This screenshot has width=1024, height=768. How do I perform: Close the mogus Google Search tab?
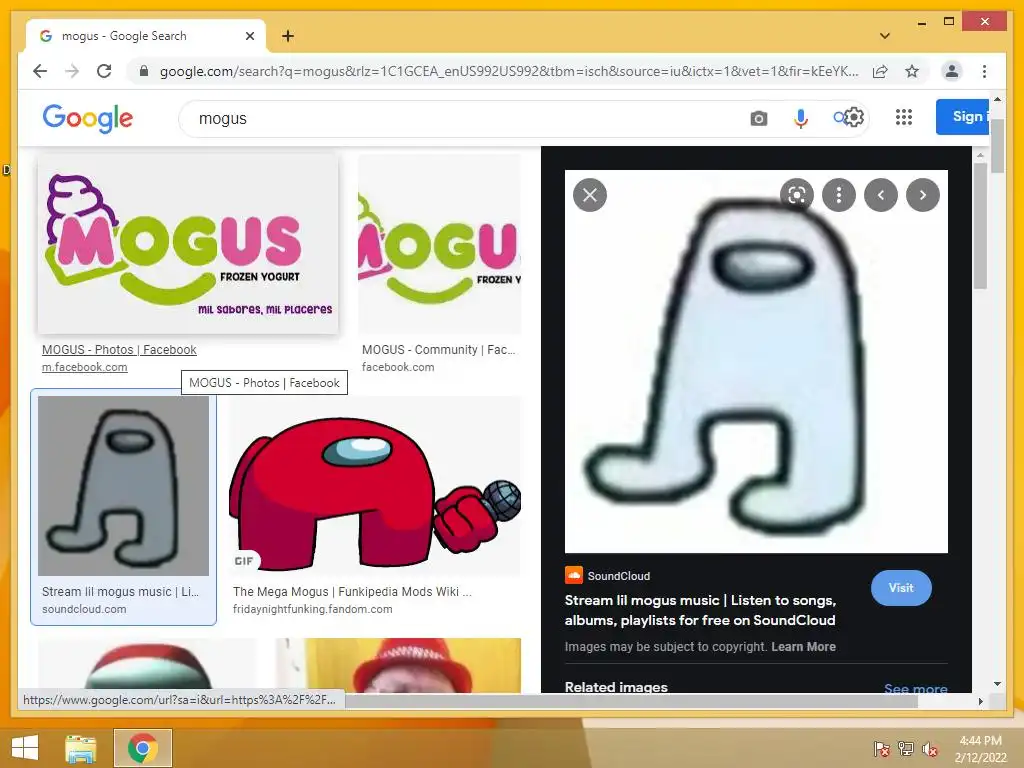[x=249, y=36]
